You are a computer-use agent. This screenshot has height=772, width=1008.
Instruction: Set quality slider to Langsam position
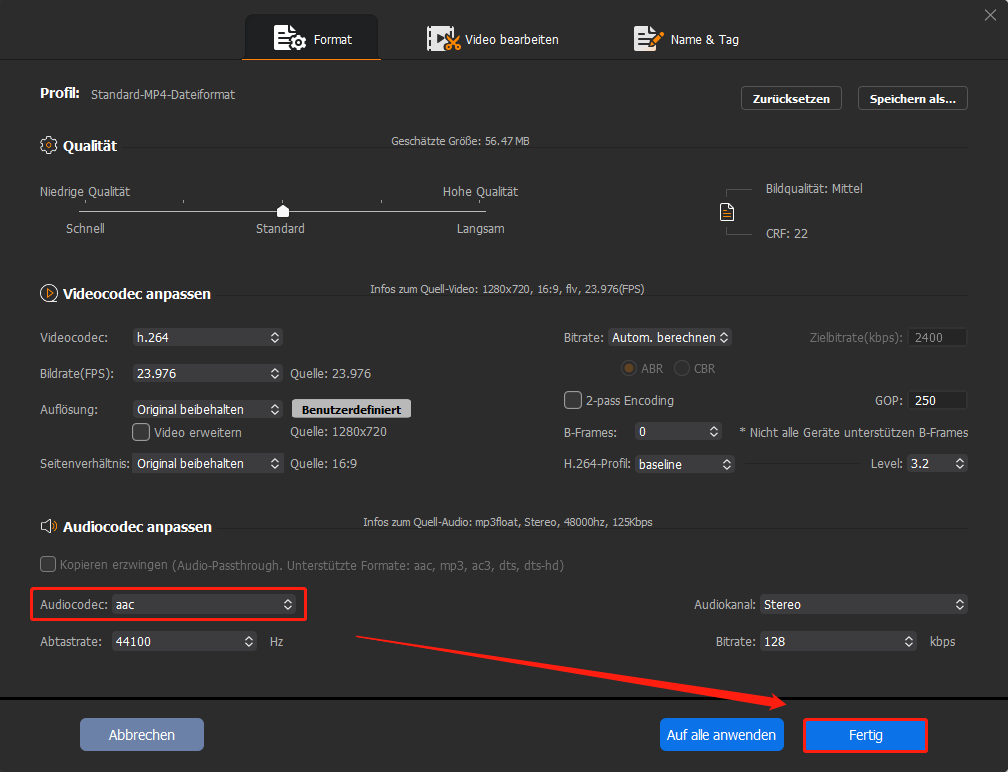(x=481, y=210)
